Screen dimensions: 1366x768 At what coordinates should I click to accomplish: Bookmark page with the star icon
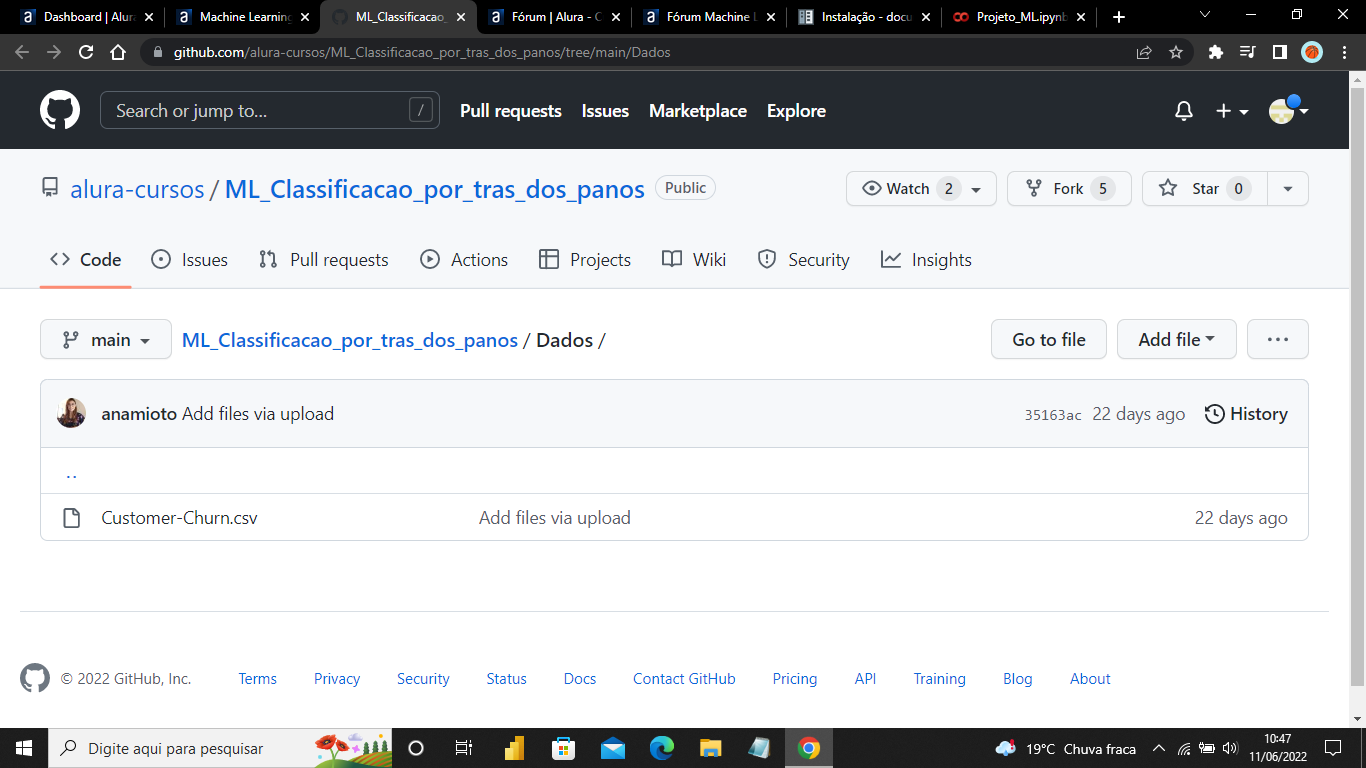pos(1176,52)
